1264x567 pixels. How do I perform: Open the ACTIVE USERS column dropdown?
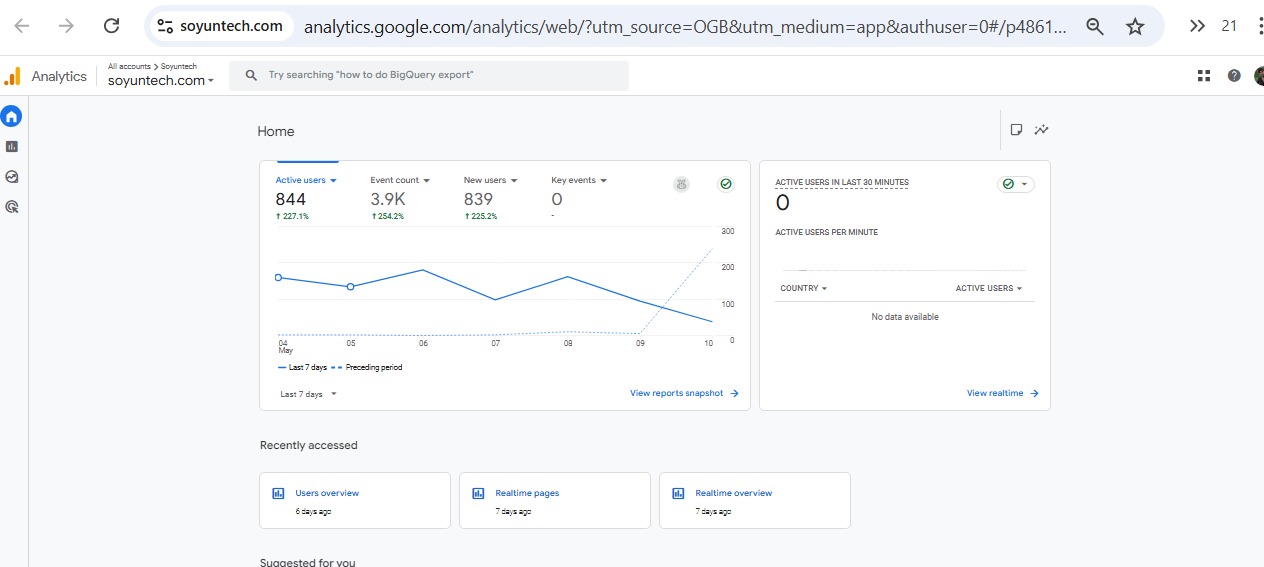(989, 288)
